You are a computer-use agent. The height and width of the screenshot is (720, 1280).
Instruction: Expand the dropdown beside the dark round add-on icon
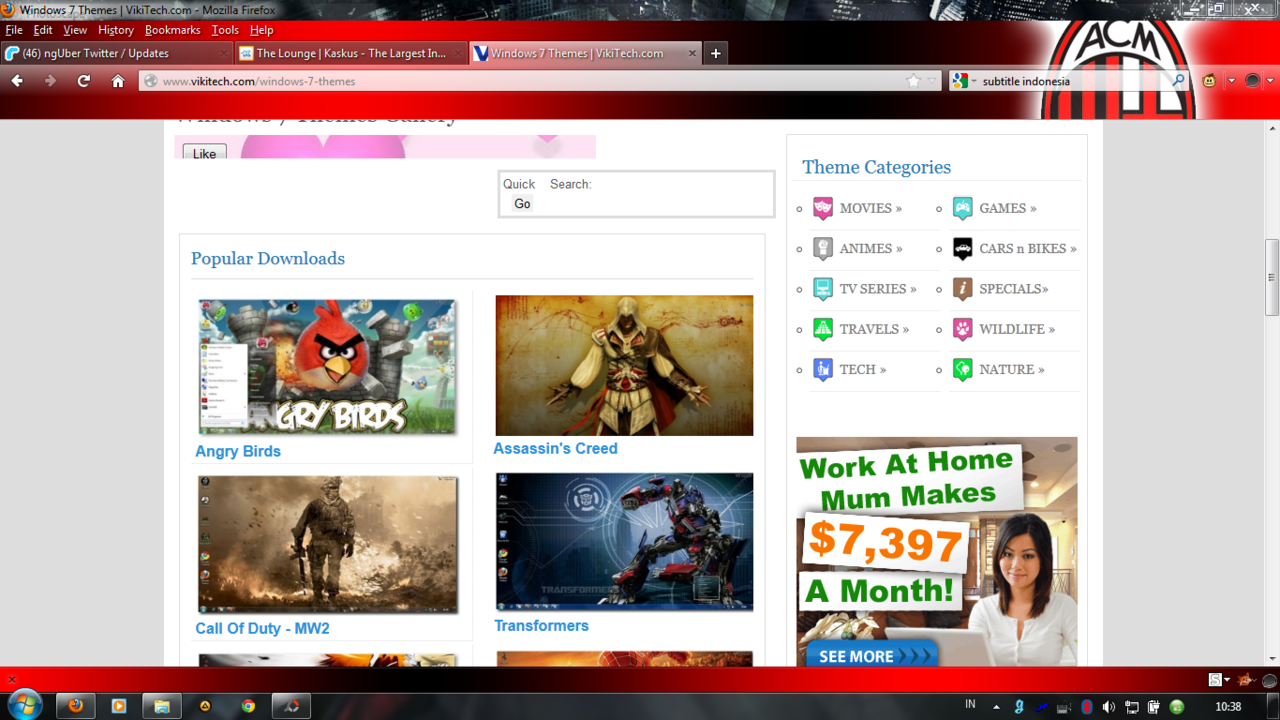coord(1271,81)
